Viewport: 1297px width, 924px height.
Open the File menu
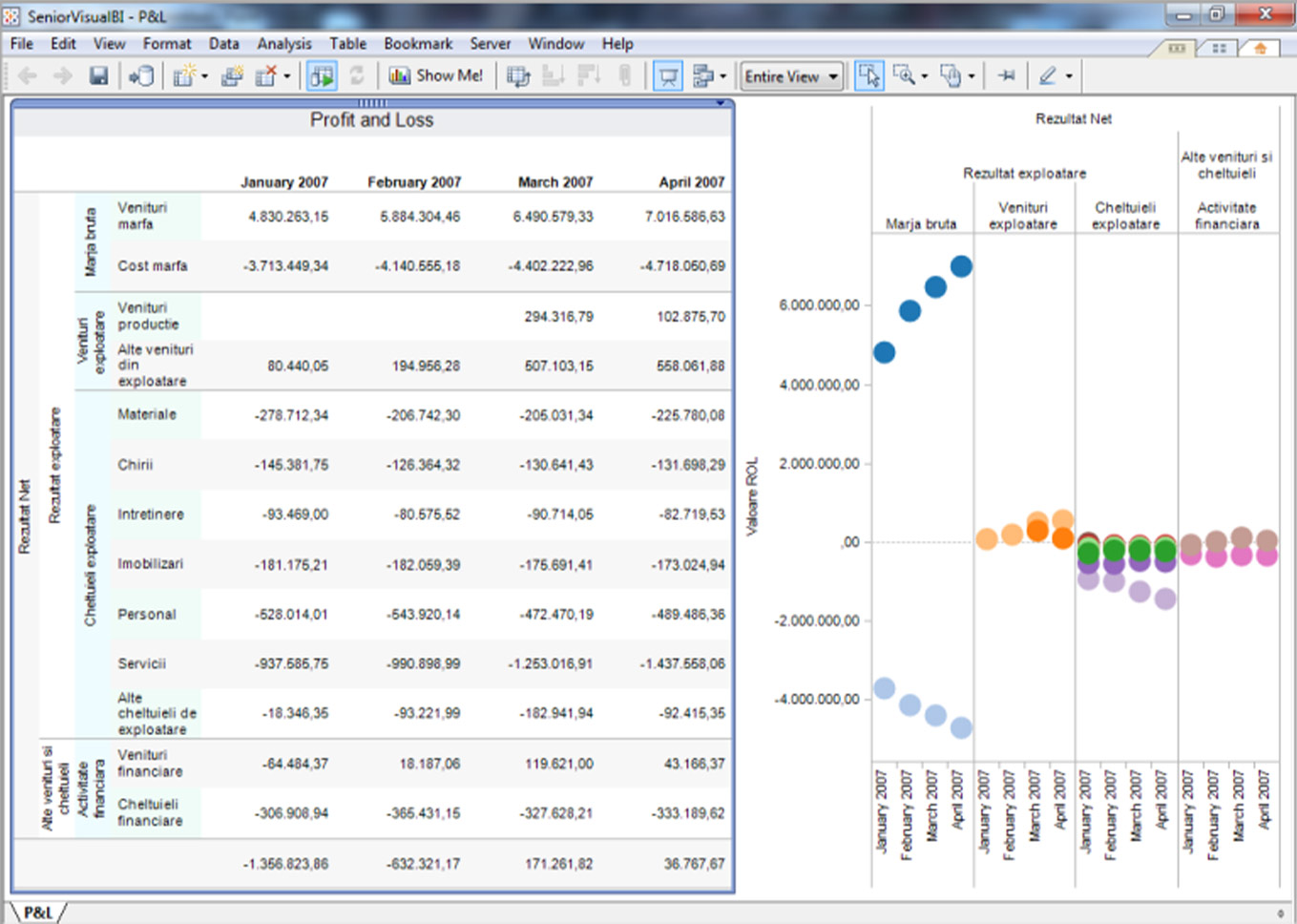pyautogui.click(x=22, y=44)
